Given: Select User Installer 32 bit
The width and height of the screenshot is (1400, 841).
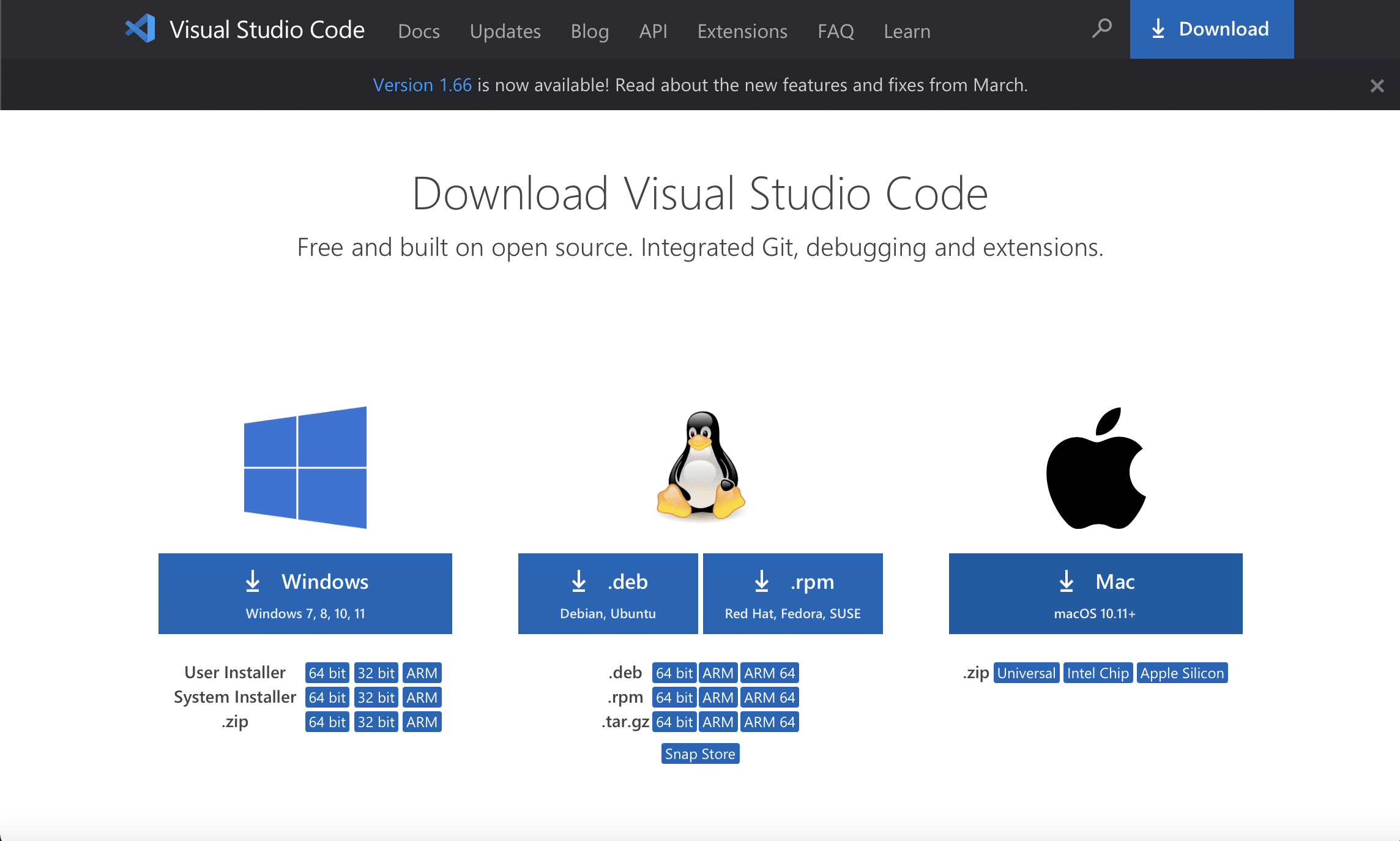Looking at the screenshot, I should tap(376, 673).
